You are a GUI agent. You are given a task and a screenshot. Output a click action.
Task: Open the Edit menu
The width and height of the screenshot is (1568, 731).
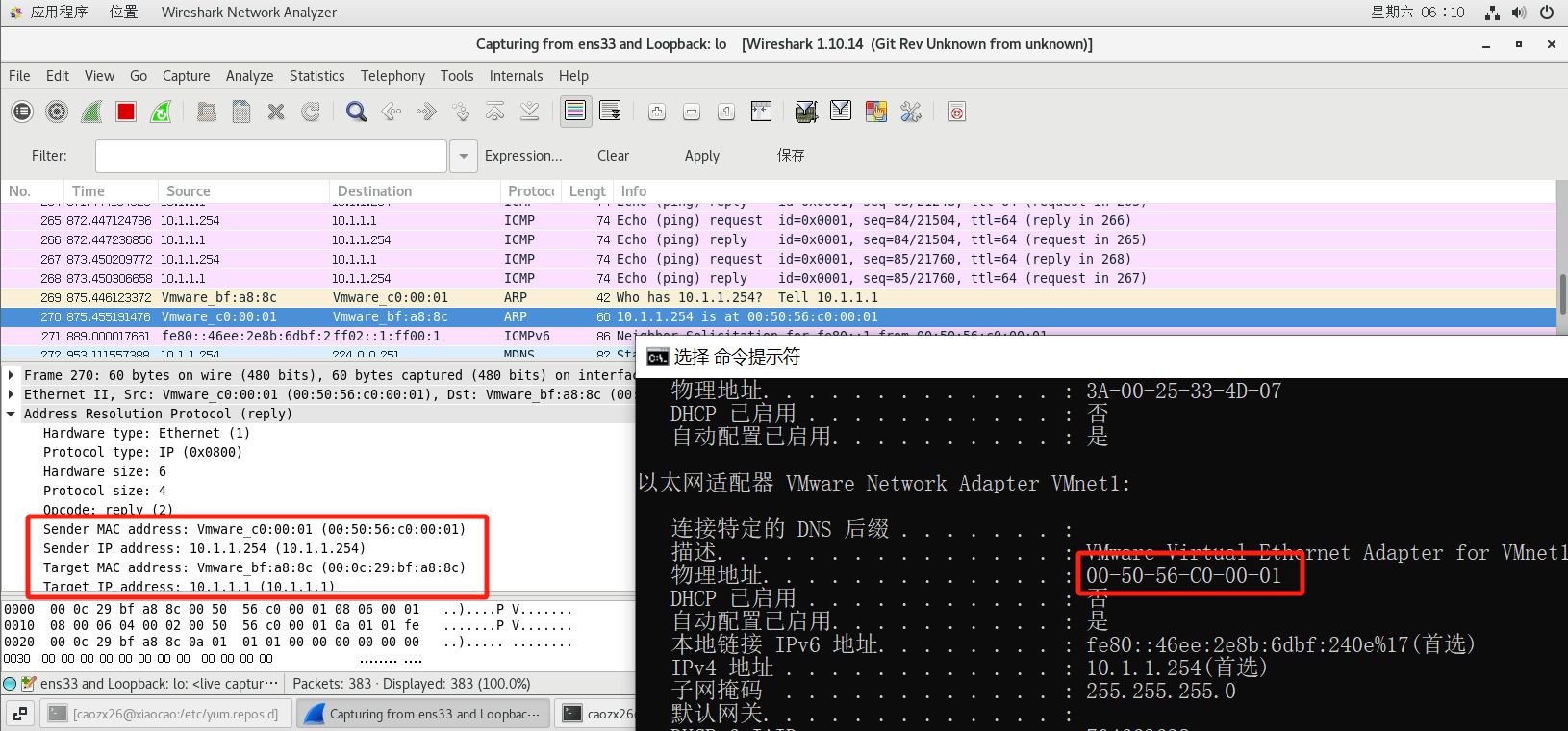58,76
